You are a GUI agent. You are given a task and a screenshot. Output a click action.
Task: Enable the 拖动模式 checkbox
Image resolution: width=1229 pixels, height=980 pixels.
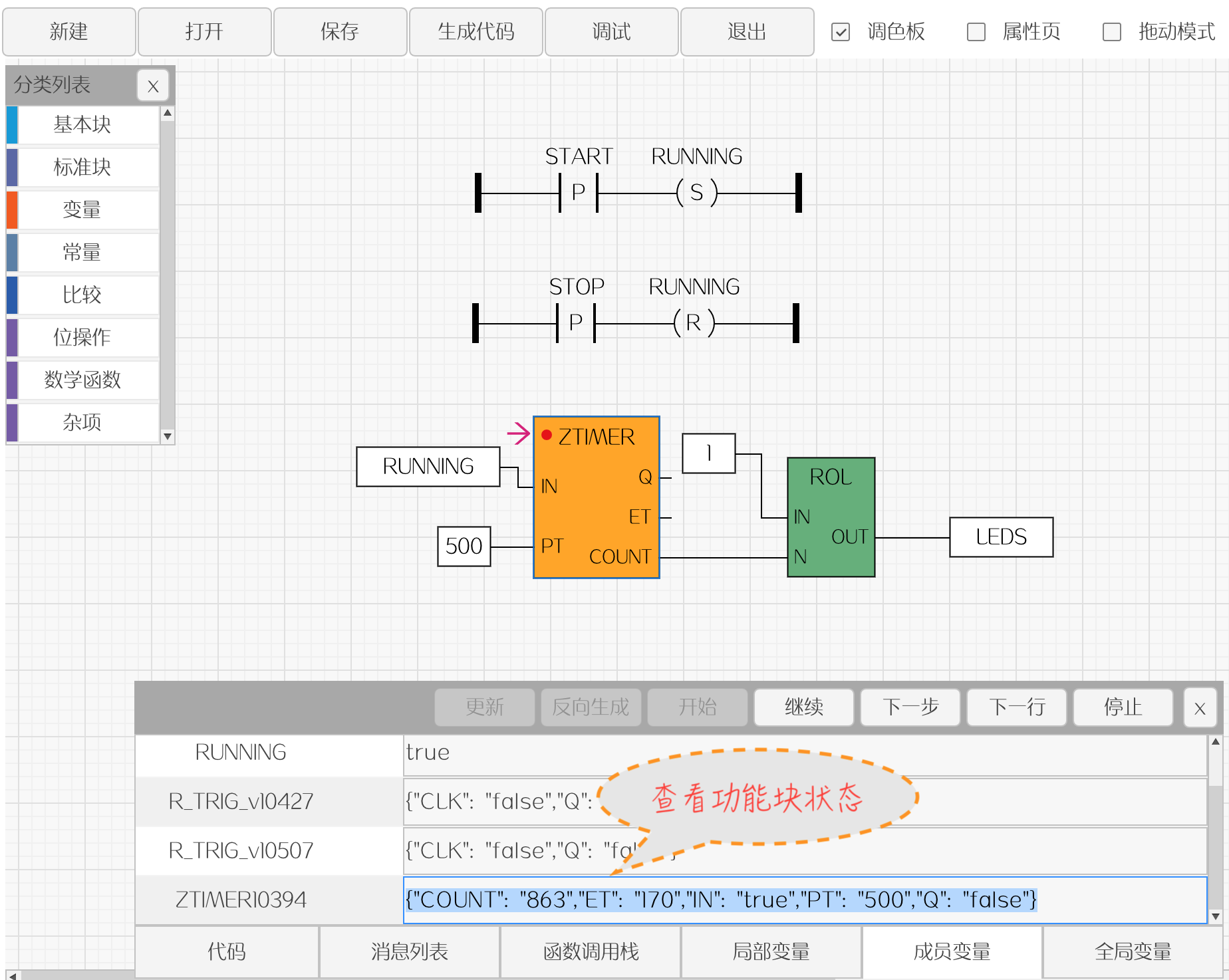pyautogui.click(x=1112, y=32)
